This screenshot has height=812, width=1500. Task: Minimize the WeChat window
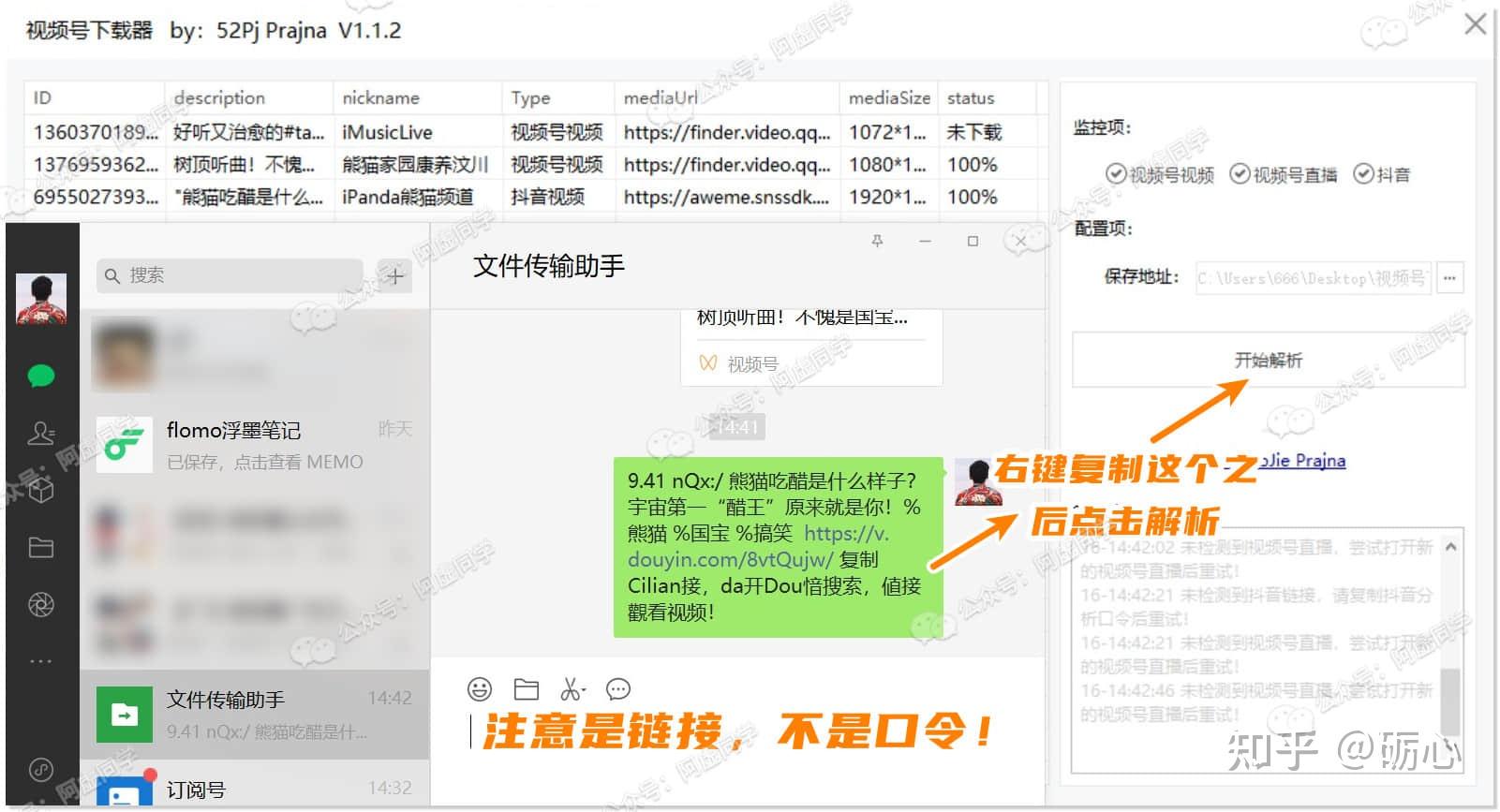(x=925, y=242)
